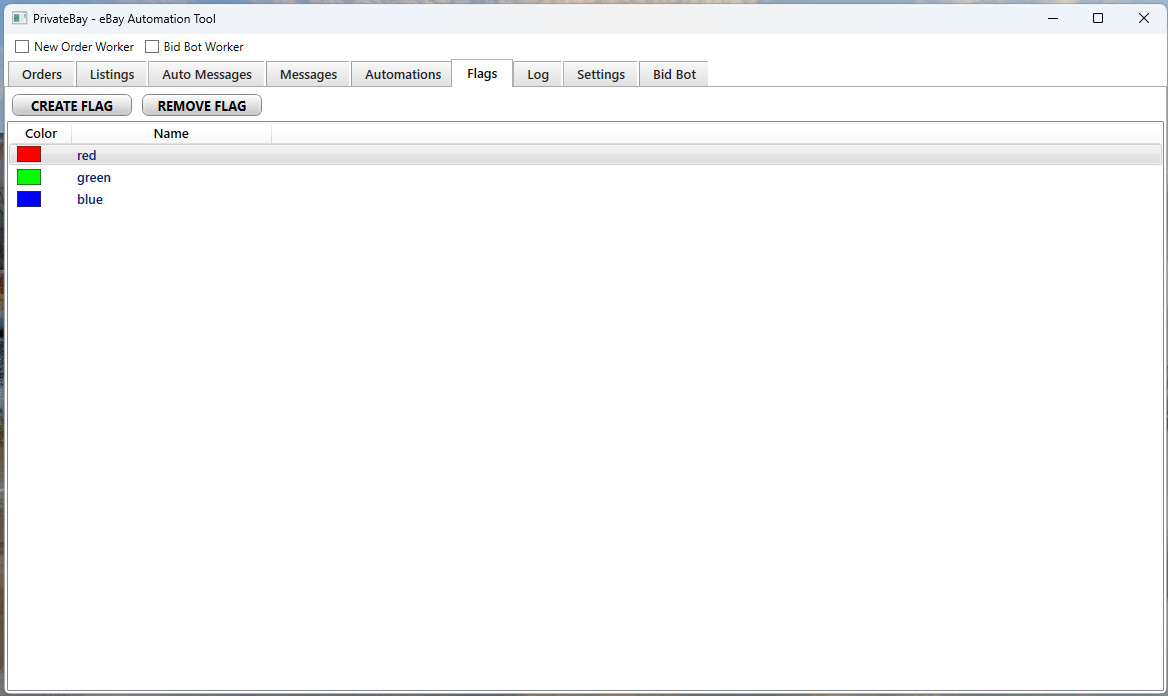This screenshot has width=1168, height=696.
Task: Go to the Auto Messages tab
Action: point(207,75)
